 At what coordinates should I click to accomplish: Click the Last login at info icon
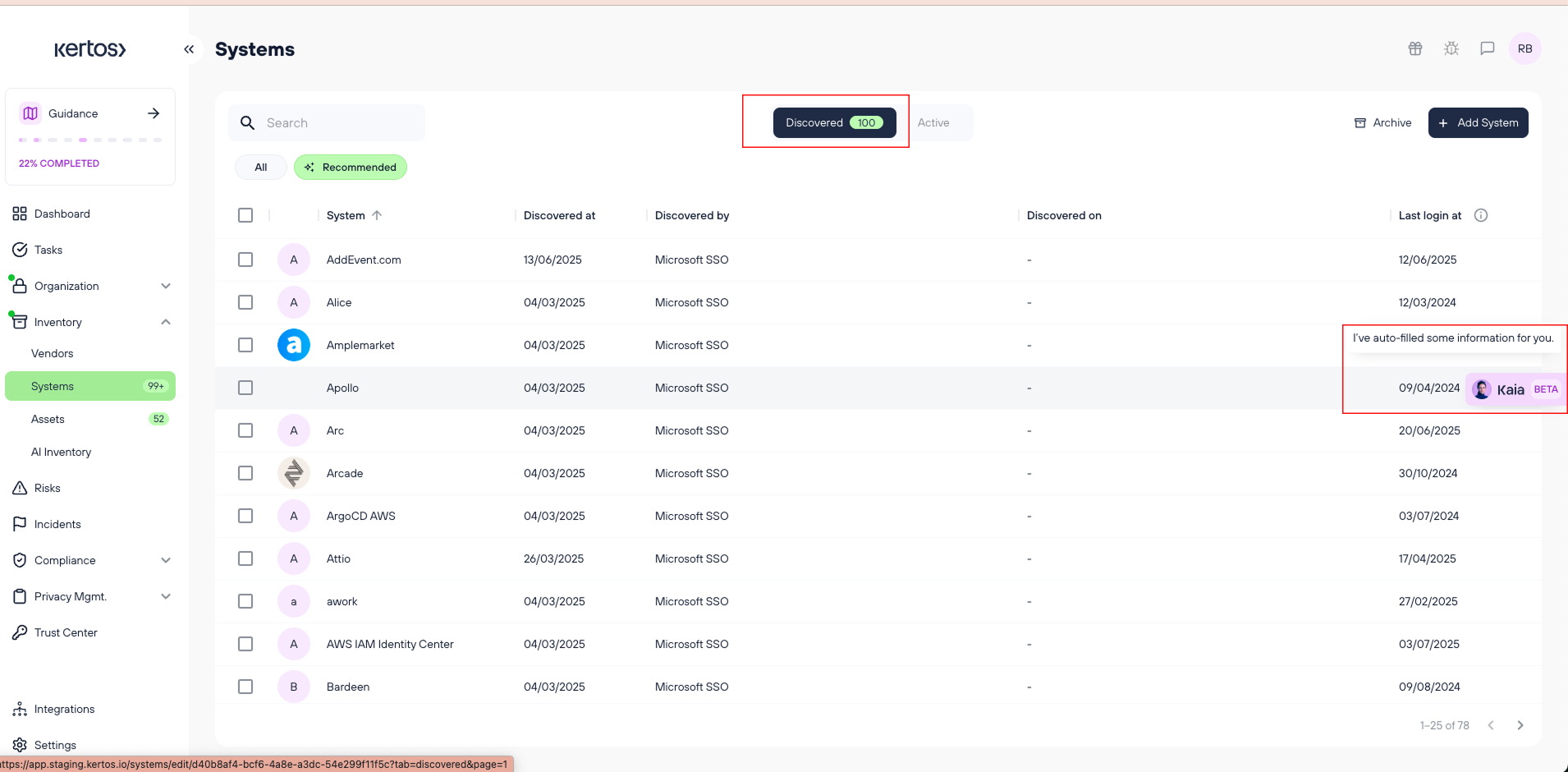[1481, 215]
